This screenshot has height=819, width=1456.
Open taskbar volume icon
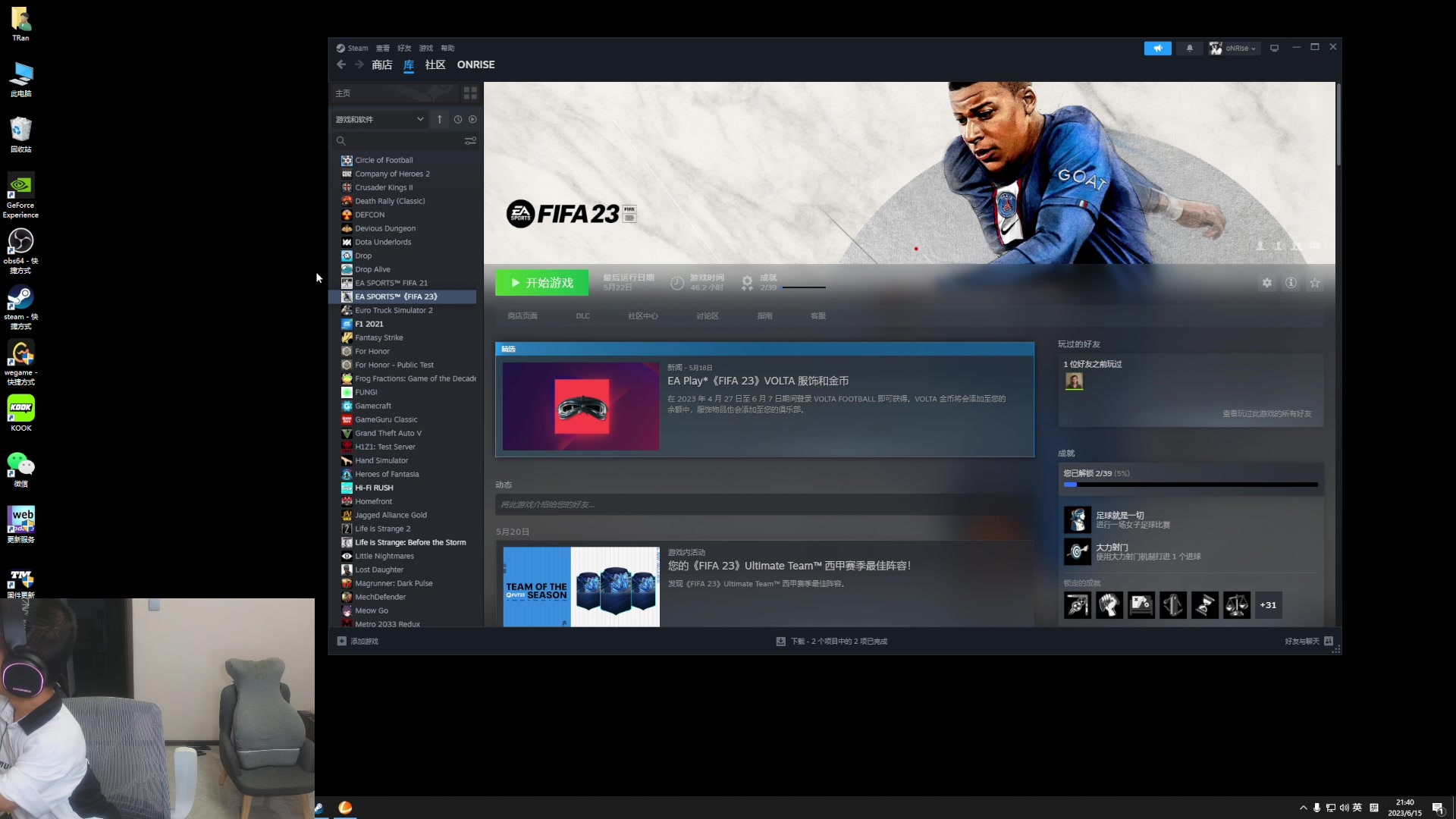click(1344, 808)
